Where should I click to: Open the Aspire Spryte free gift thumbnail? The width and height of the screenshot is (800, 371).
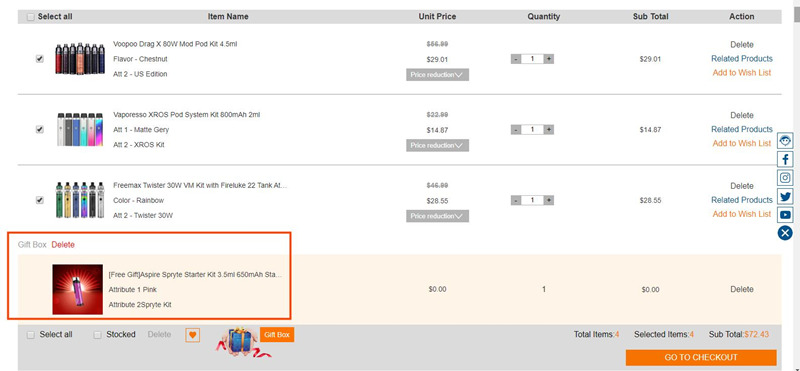pyautogui.click(x=78, y=289)
